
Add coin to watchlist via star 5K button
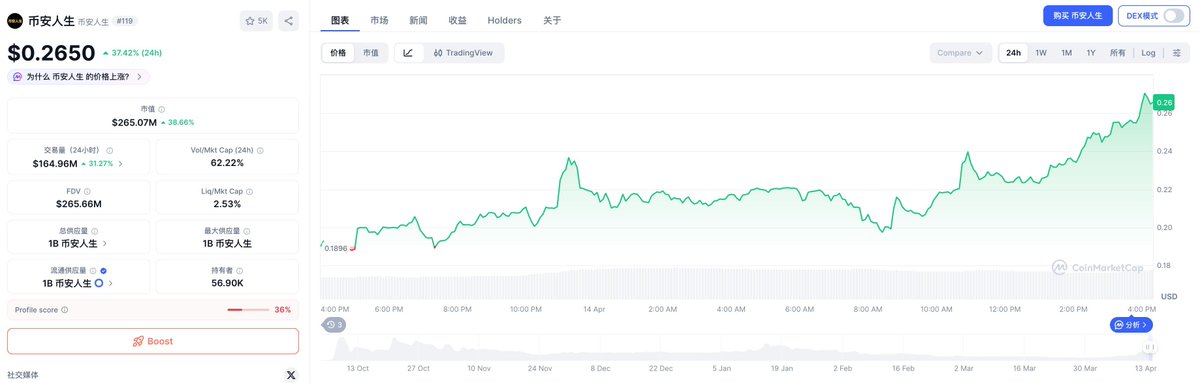click(257, 20)
